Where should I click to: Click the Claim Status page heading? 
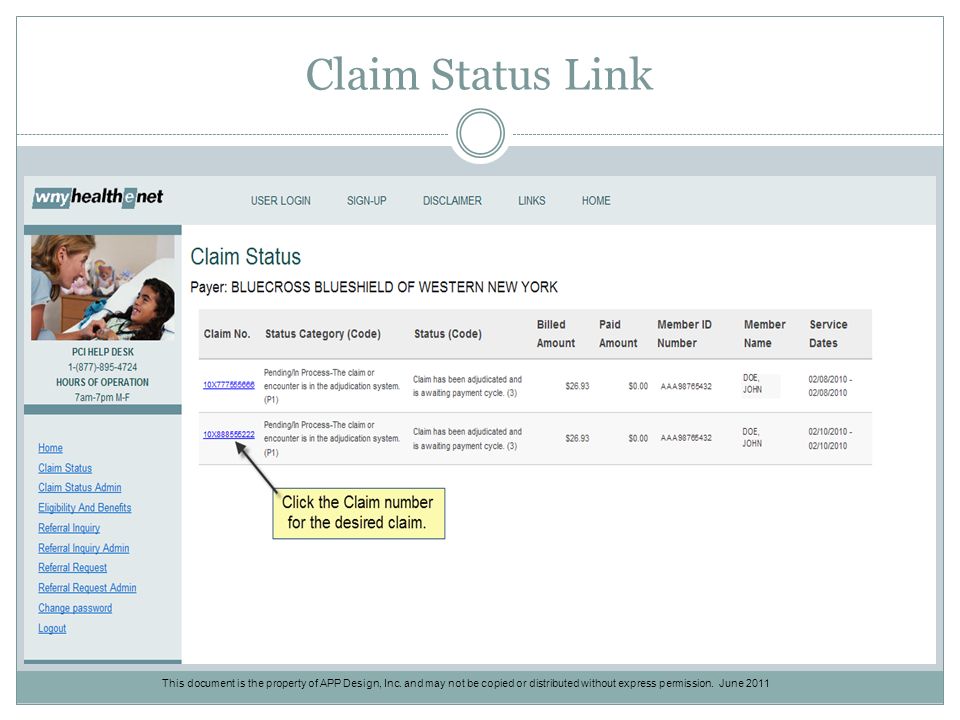click(x=246, y=257)
